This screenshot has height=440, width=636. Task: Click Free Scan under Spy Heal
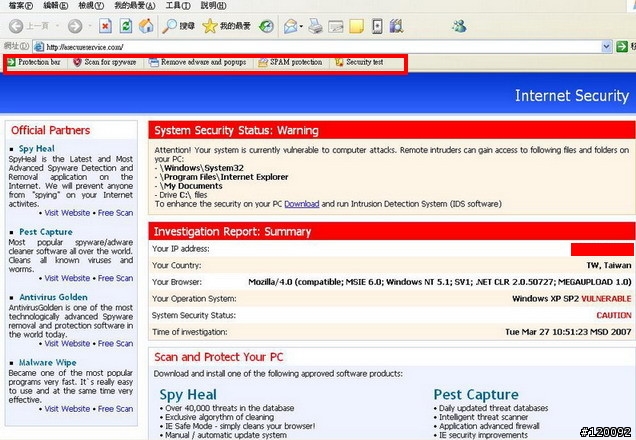116,213
